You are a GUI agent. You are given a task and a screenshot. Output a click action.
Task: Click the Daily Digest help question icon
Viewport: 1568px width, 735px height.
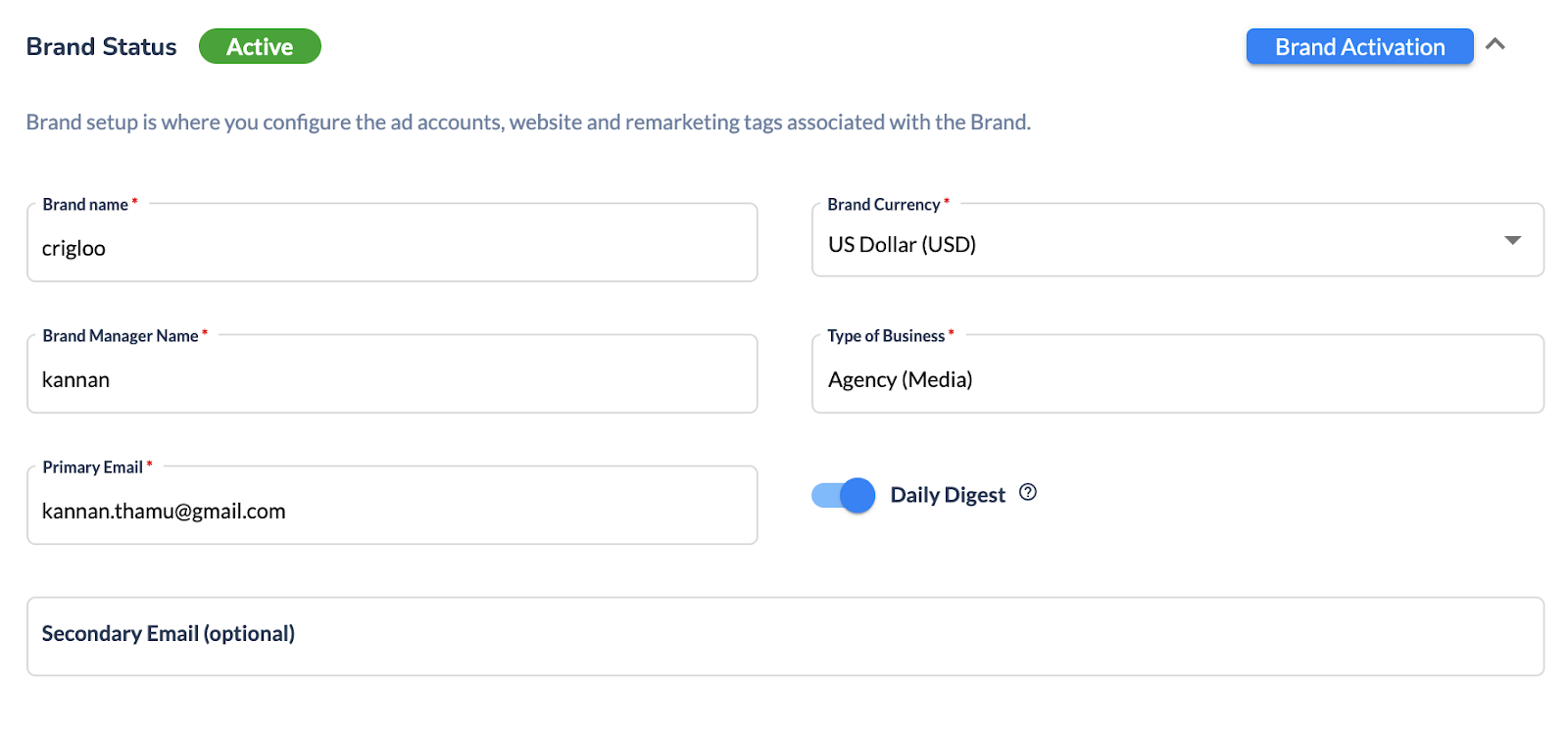point(1027,493)
